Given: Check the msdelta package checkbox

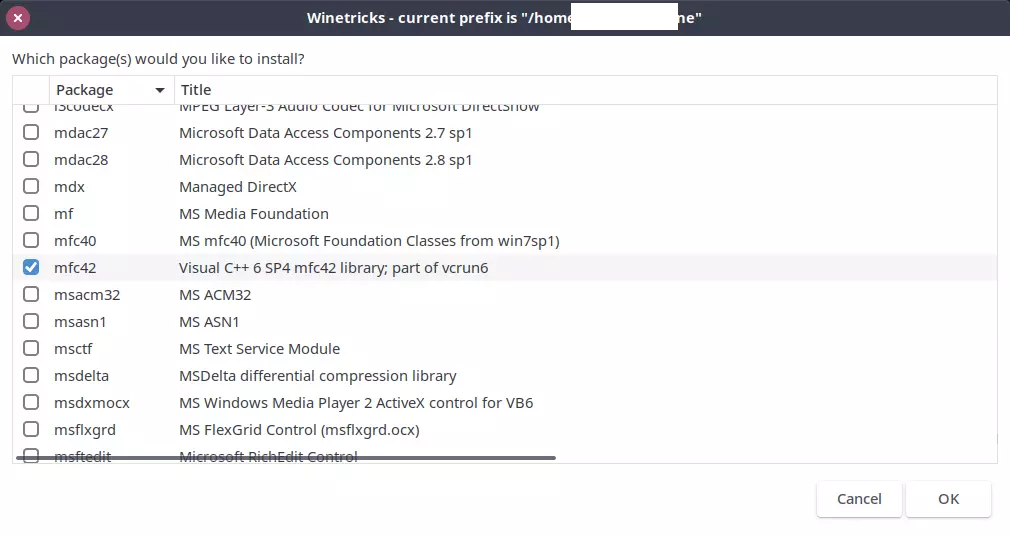Looking at the screenshot, I should (x=31, y=376).
